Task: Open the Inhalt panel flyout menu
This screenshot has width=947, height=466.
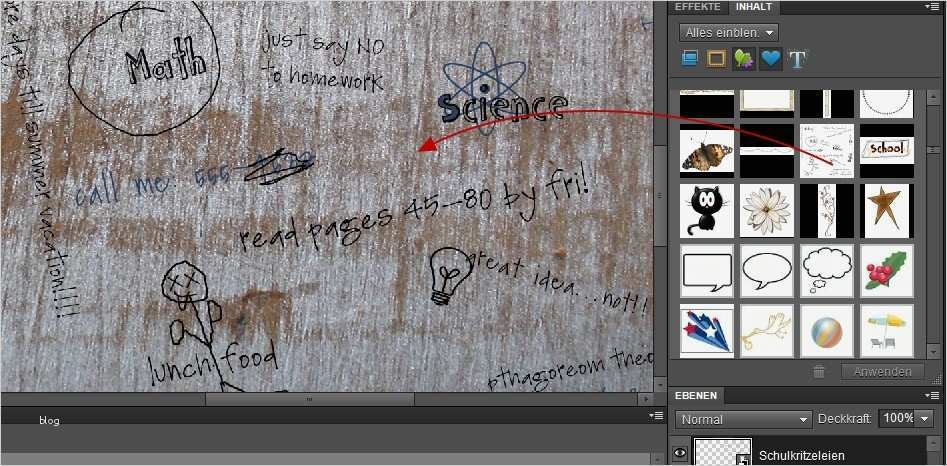Action: pos(933,7)
